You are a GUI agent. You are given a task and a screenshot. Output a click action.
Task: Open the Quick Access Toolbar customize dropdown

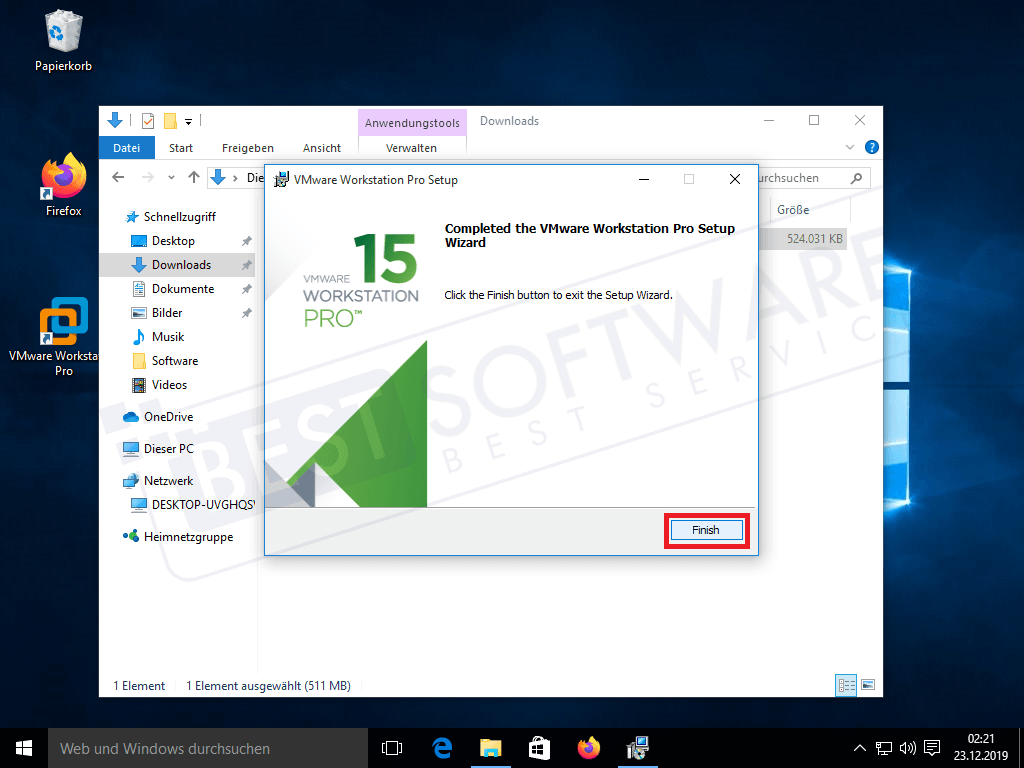(x=187, y=120)
